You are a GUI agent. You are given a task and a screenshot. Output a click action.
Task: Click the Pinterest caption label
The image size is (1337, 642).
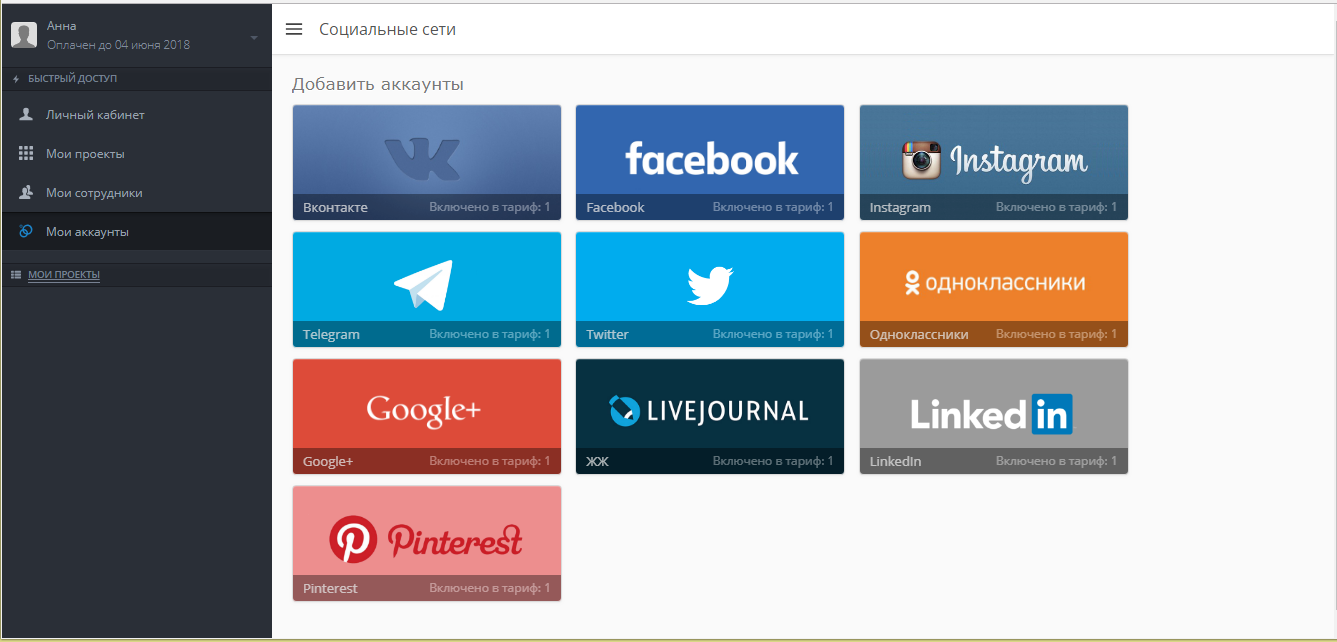[x=330, y=588]
